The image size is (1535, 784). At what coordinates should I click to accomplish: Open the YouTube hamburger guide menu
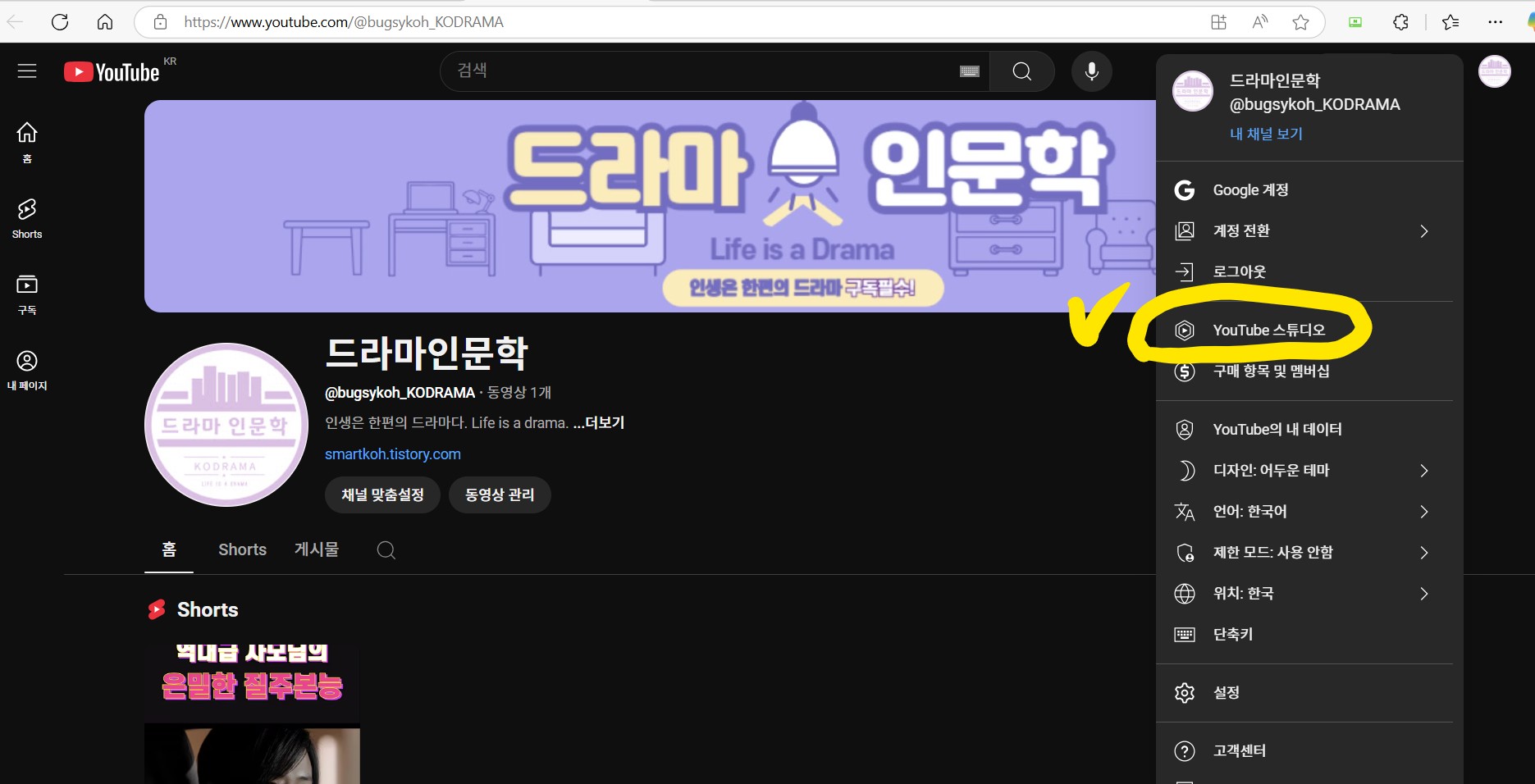pos(27,71)
